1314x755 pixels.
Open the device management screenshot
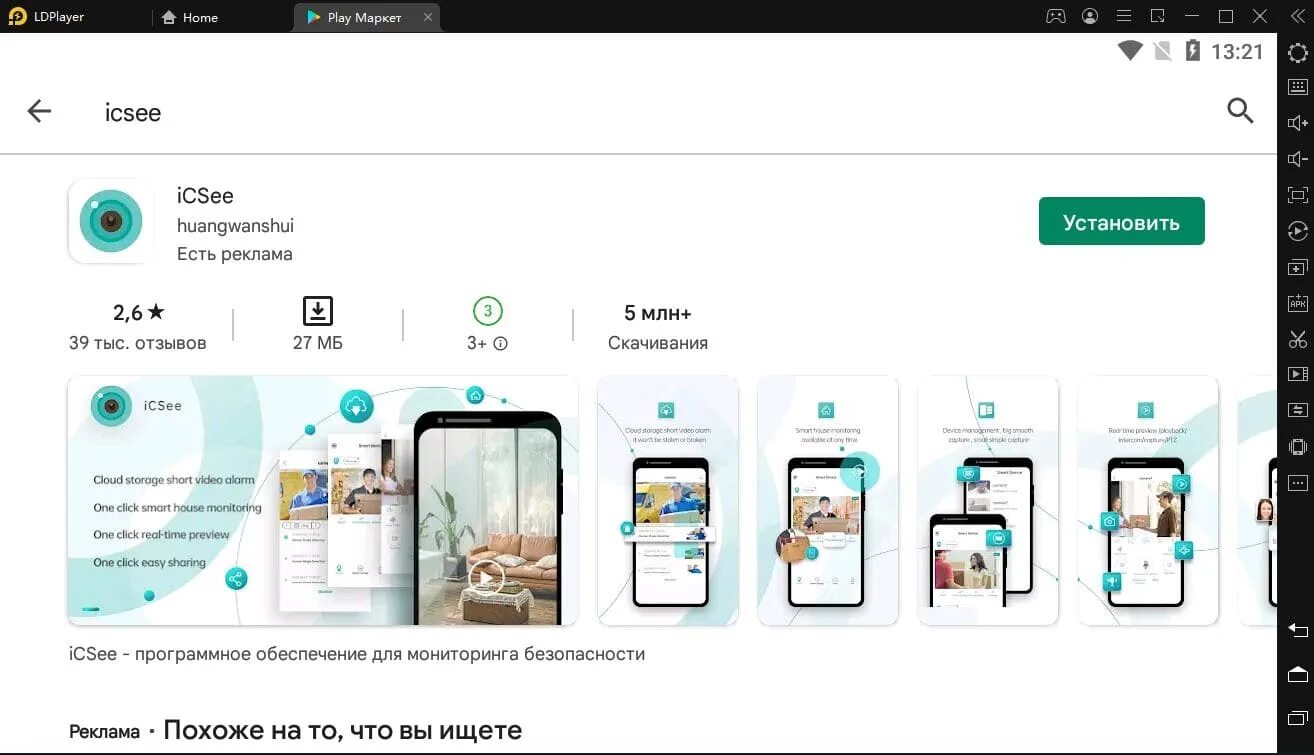(987, 501)
